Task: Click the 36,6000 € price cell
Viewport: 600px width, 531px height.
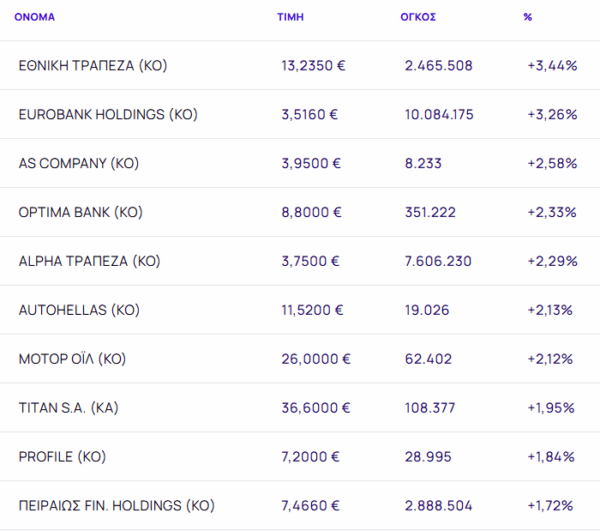Action: tap(316, 408)
